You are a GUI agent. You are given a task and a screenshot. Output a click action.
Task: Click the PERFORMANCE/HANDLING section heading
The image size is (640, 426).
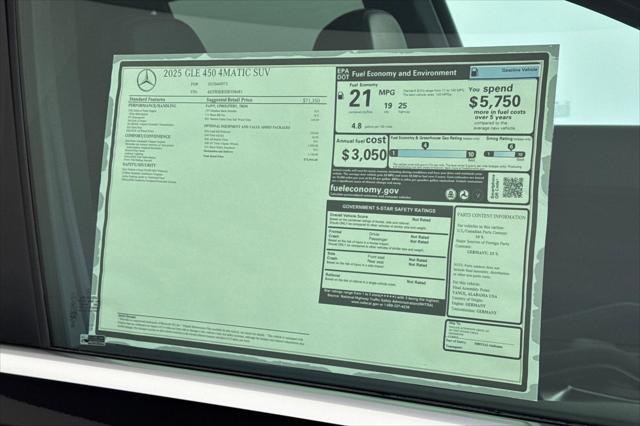click(x=152, y=106)
